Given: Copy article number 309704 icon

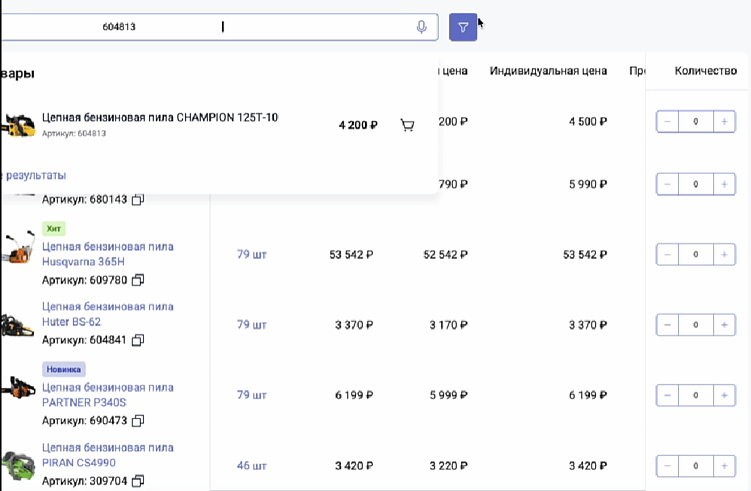Looking at the screenshot, I should pos(138,480).
